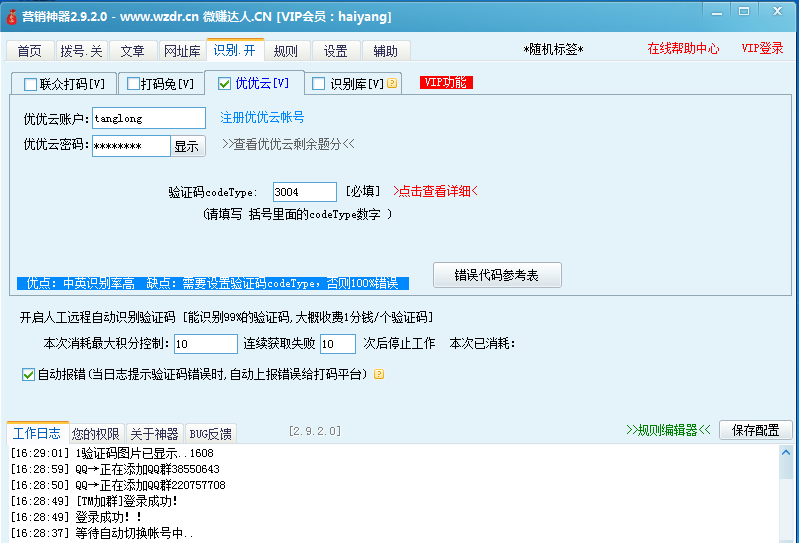Switch to the 拨号.关 tab
This screenshot has width=799, height=543.
tap(80, 51)
